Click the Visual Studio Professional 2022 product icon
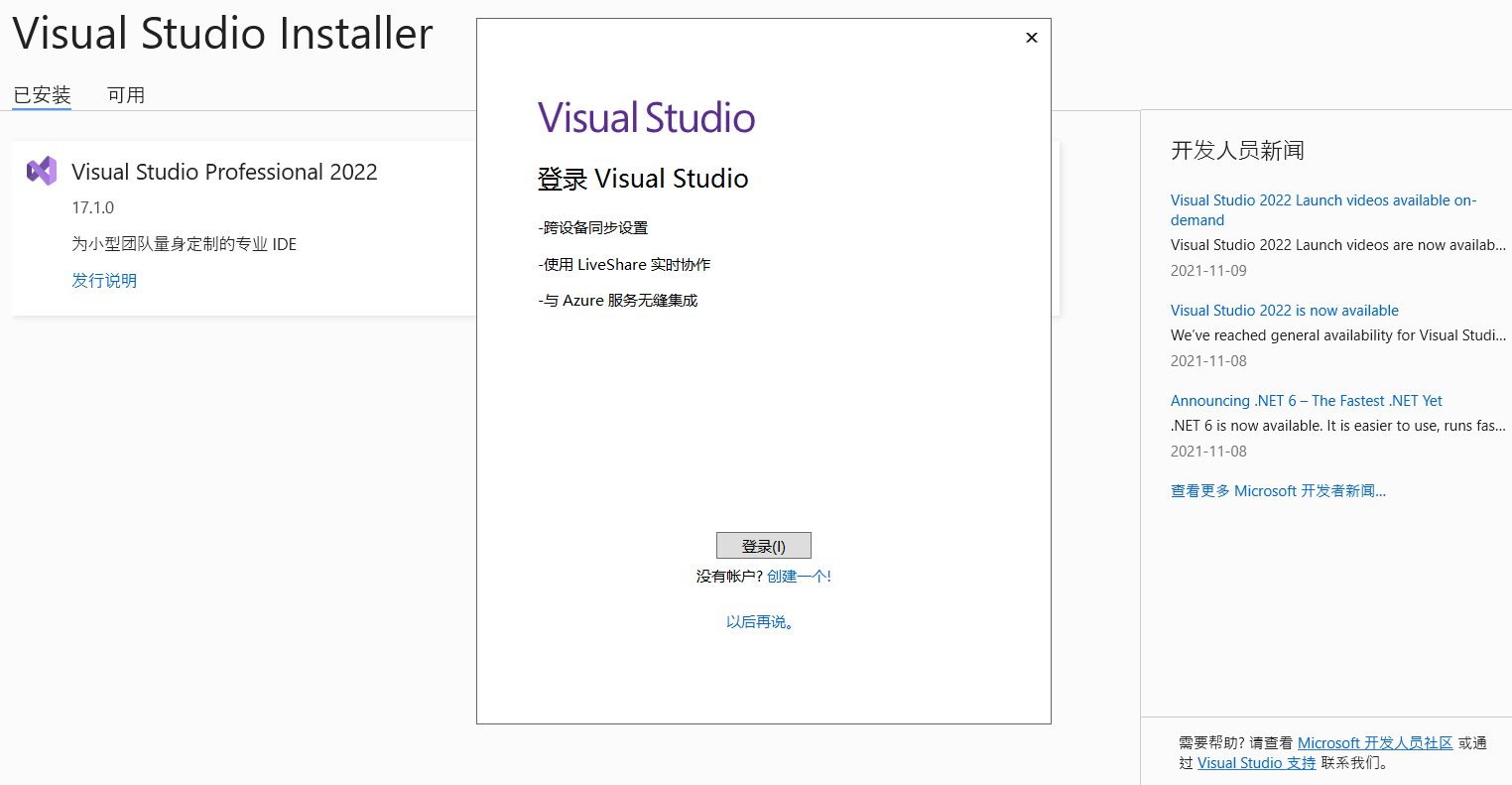The height and width of the screenshot is (785, 1512). (41, 171)
